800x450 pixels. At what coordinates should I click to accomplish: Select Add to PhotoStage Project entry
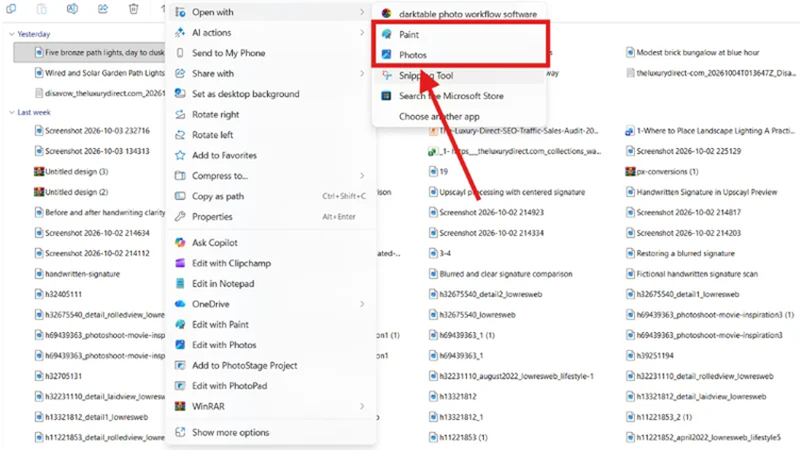coord(271,365)
